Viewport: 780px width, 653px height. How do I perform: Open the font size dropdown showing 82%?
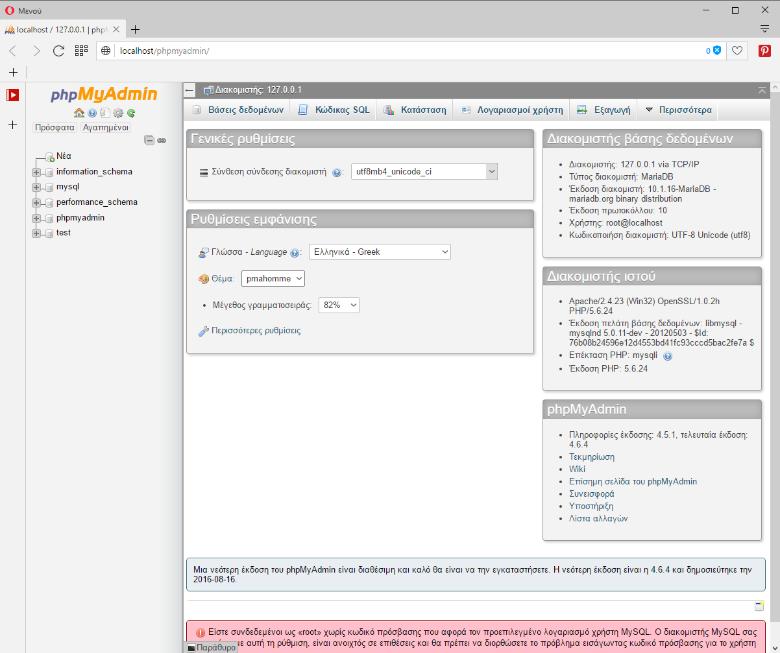point(339,305)
